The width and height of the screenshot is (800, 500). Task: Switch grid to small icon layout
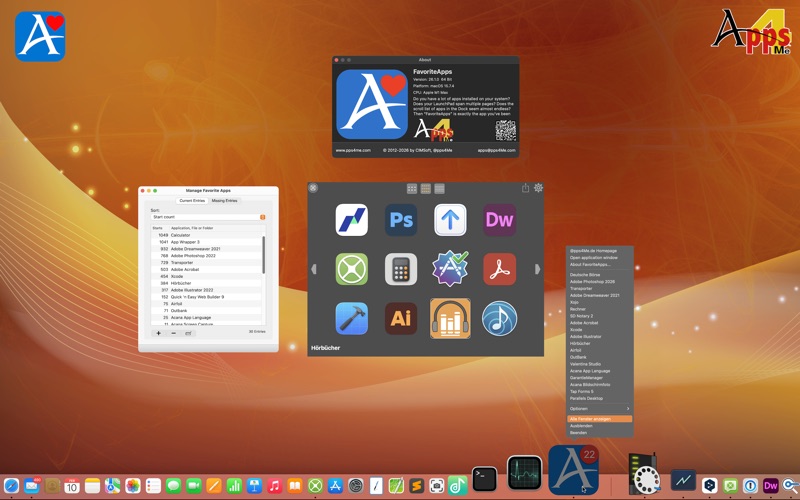(x=412, y=189)
